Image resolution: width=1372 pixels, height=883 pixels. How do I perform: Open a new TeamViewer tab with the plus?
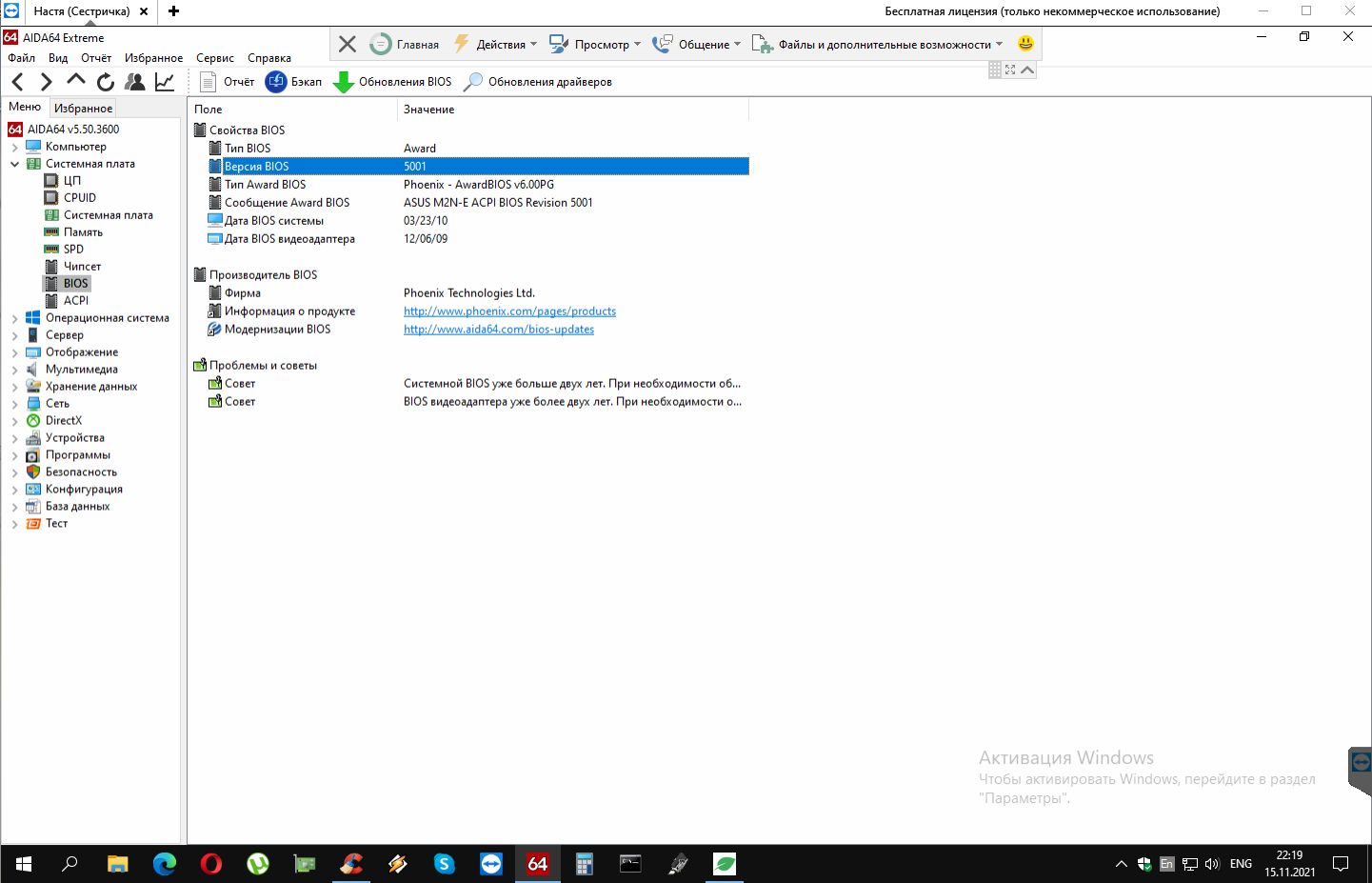click(173, 11)
